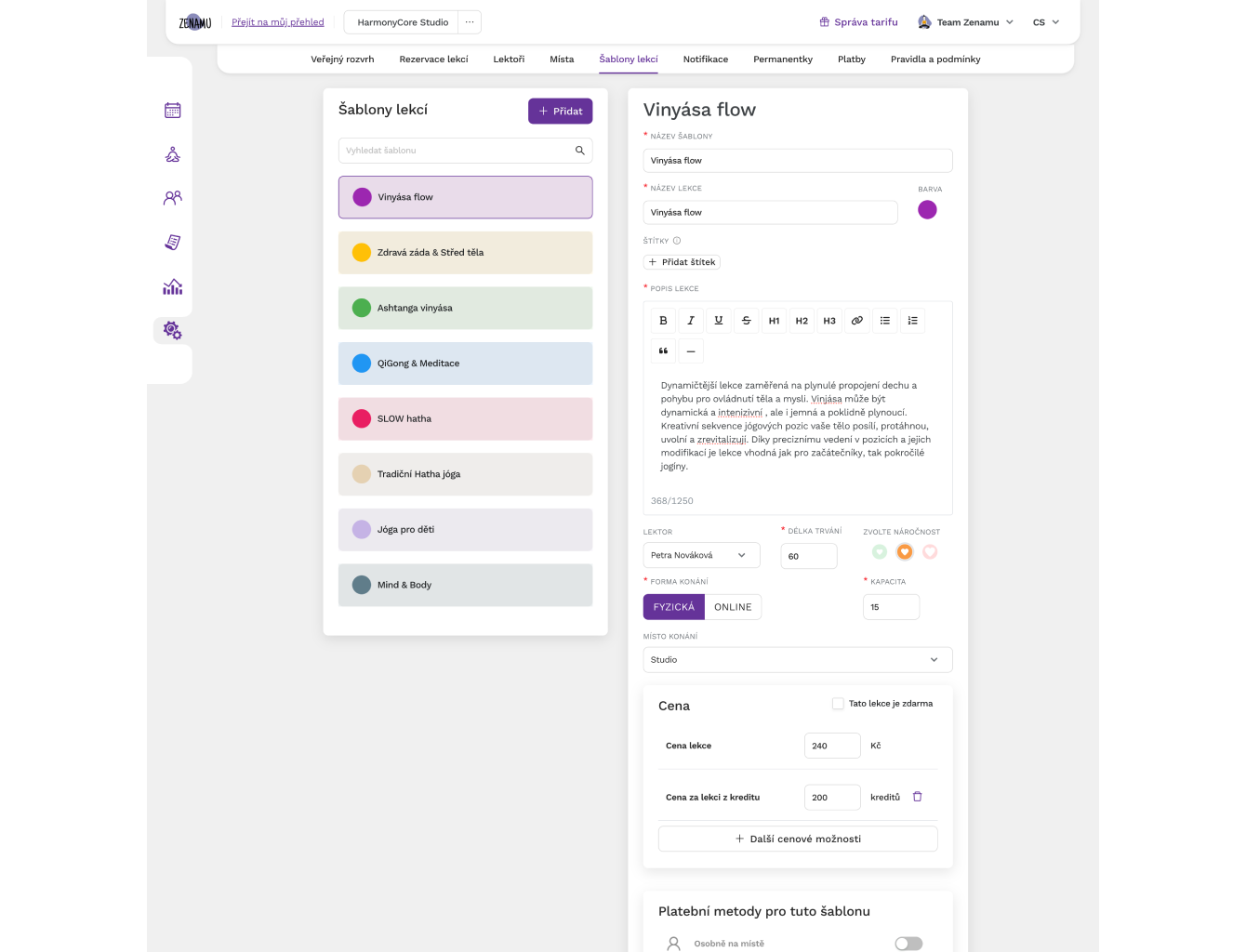Click the Kapacita field showing 15
Viewport: 1246px width, 952px height.
(x=892, y=607)
